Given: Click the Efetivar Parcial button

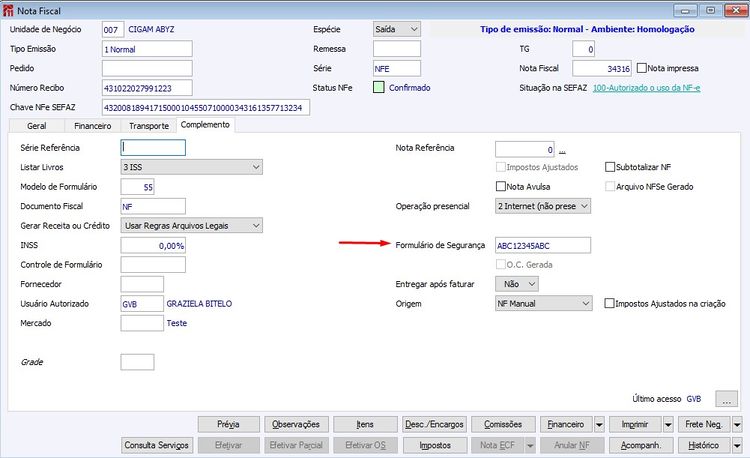Looking at the screenshot, I should [296, 445].
